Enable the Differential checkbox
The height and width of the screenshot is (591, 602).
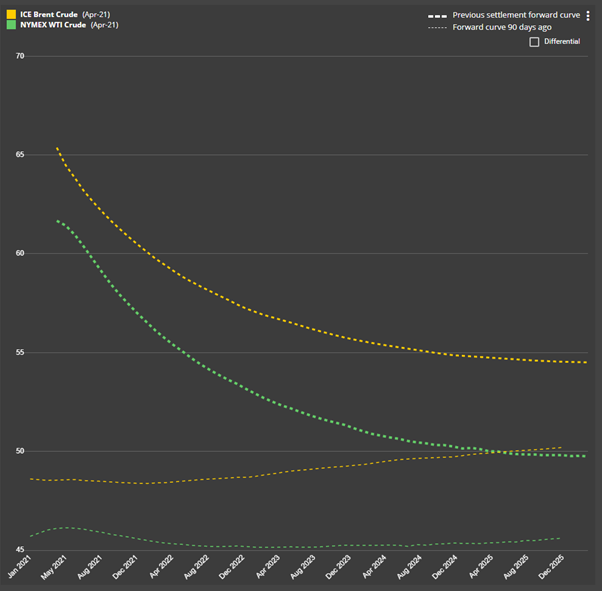534,42
